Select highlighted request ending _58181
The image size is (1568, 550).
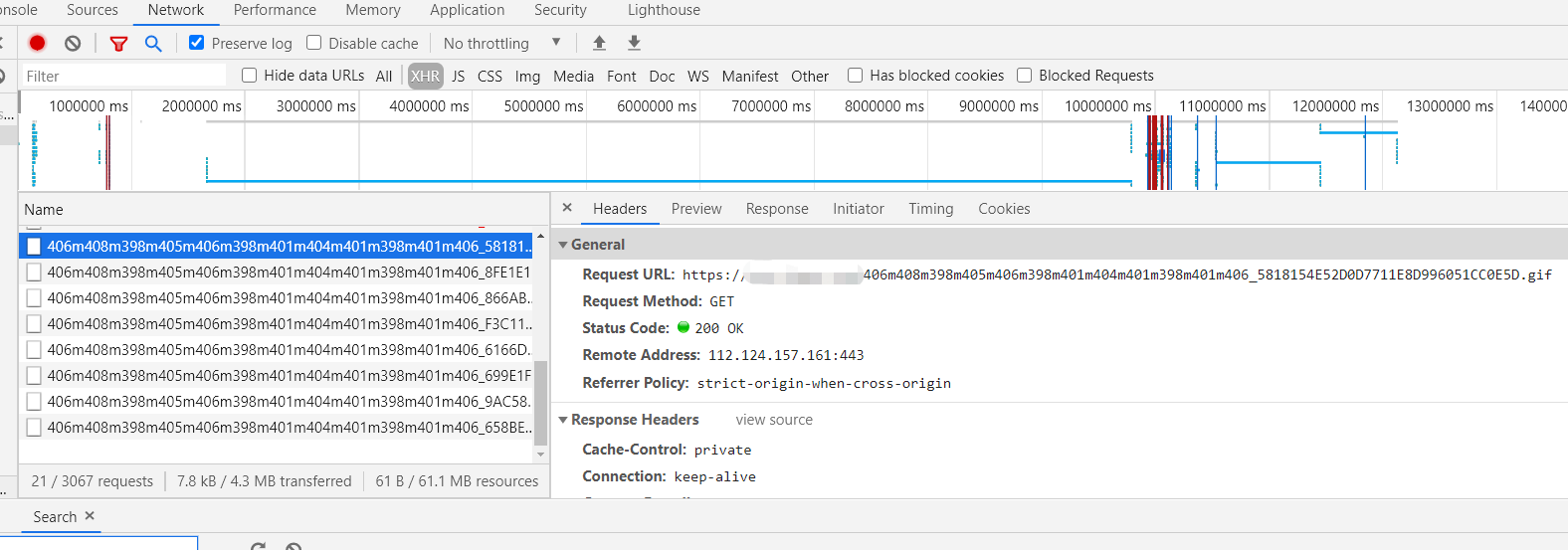click(x=277, y=246)
